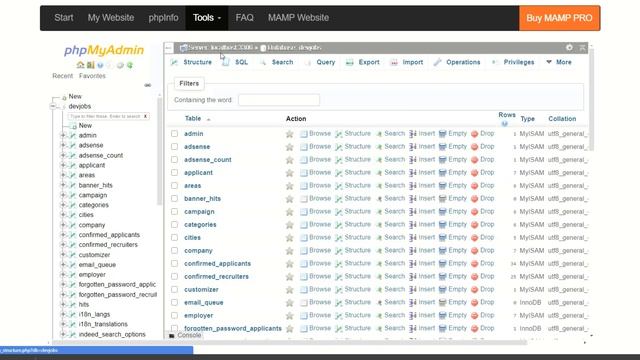Expand the company tree node

pyautogui.click(x=63, y=224)
